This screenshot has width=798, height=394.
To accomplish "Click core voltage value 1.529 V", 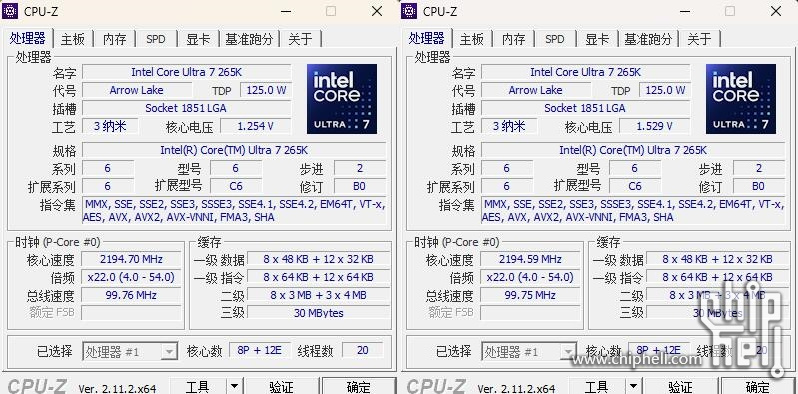I will point(654,126).
